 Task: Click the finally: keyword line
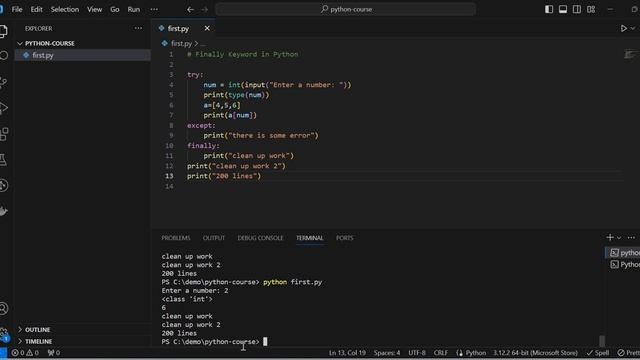point(203,145)
